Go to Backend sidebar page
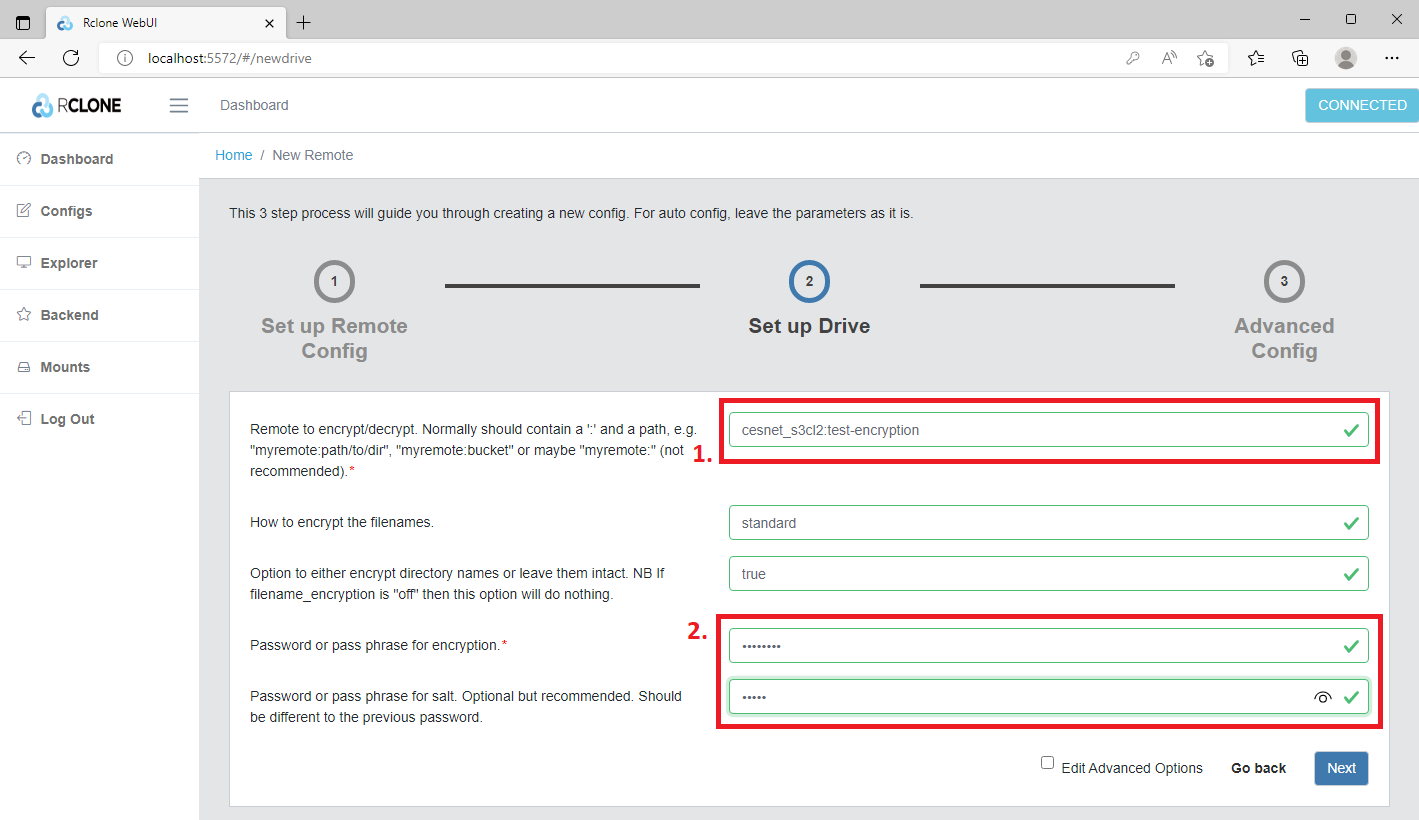 [x=69, y=315]
